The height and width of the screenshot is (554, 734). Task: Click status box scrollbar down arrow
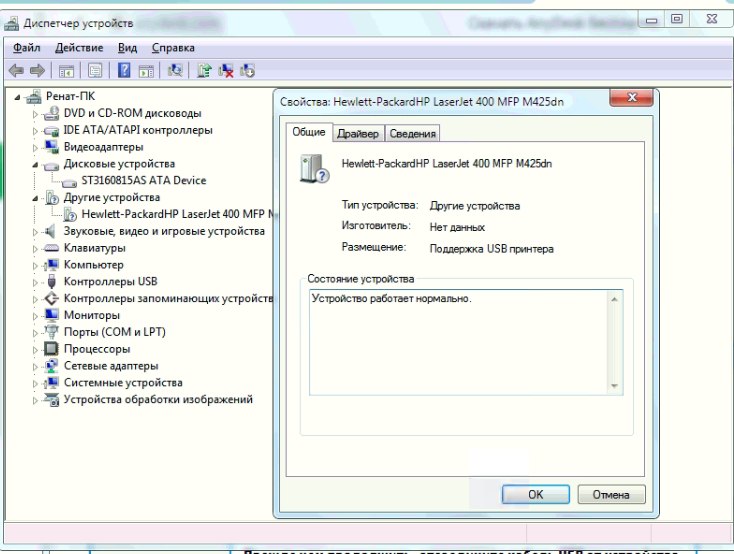click(x=615, y=386)
